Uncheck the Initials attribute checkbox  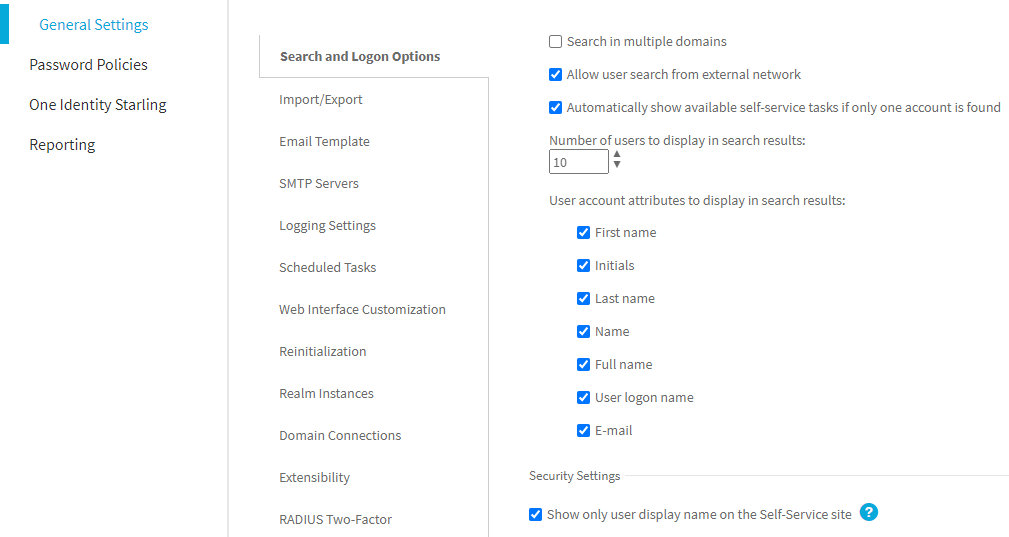point(583,266)
